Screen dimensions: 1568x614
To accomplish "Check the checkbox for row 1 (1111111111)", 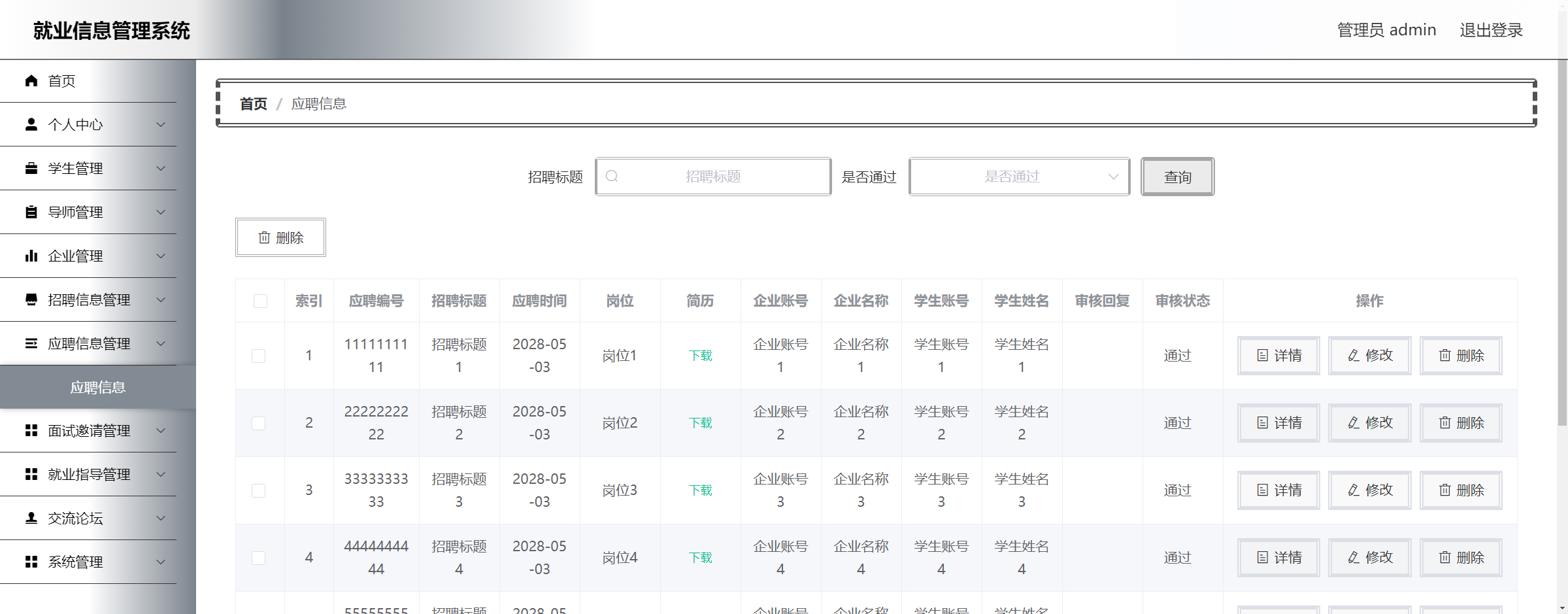I will pos(259,356).
